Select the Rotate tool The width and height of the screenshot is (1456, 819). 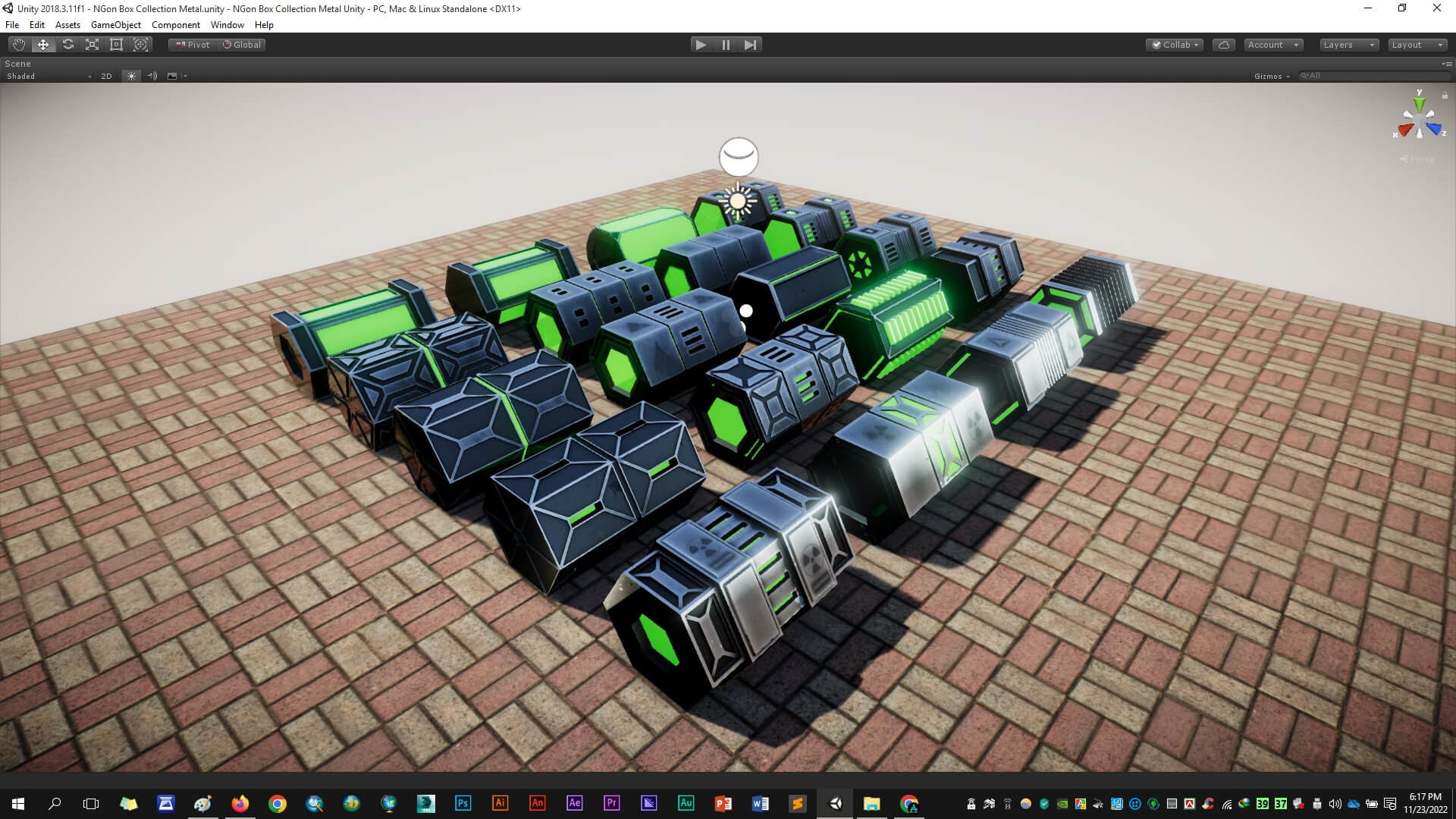pos(68,45)
